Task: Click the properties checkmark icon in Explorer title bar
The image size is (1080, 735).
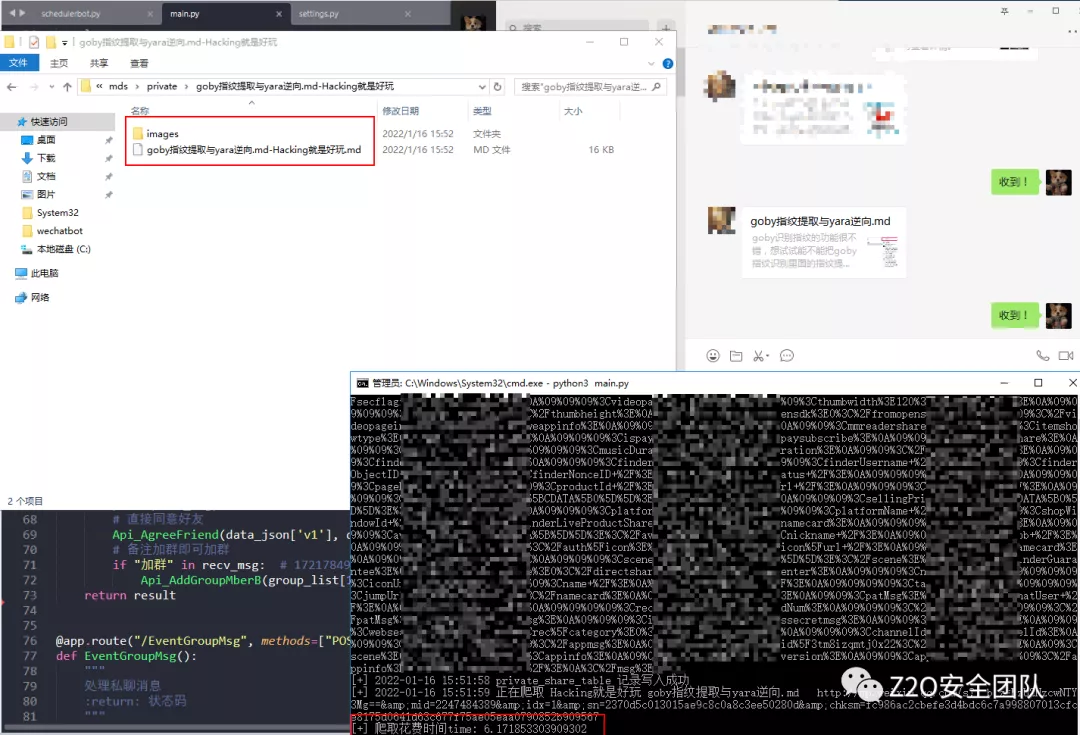Action: pyautogui.click(x=34, y=42)
